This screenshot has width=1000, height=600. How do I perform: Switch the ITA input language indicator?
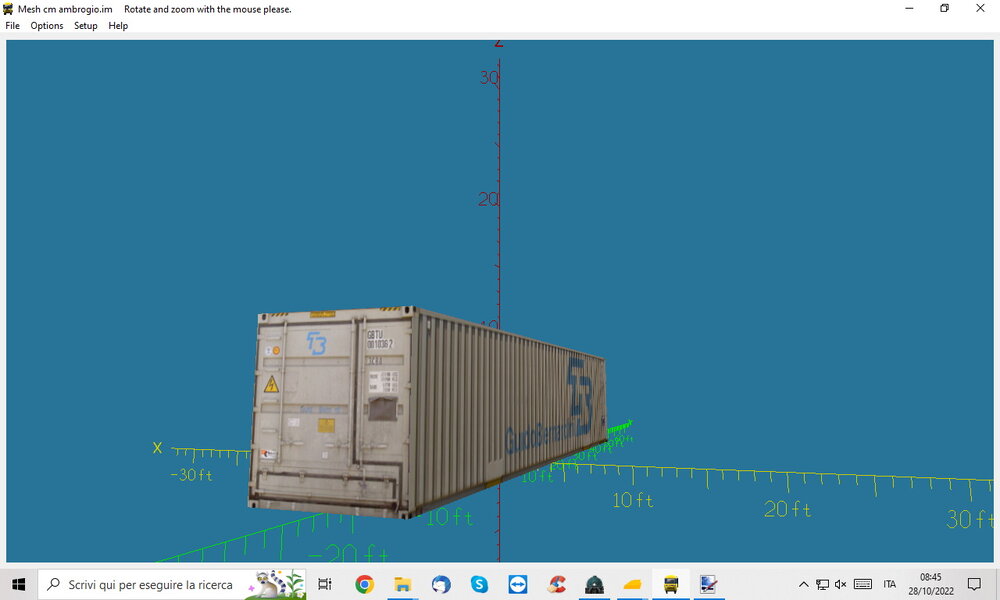point(890,584)
